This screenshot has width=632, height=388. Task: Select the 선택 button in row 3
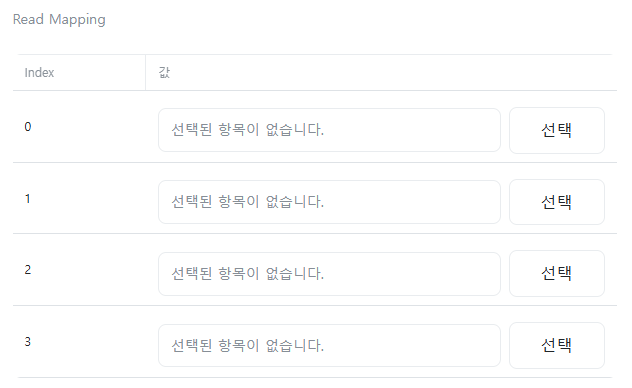557,345
